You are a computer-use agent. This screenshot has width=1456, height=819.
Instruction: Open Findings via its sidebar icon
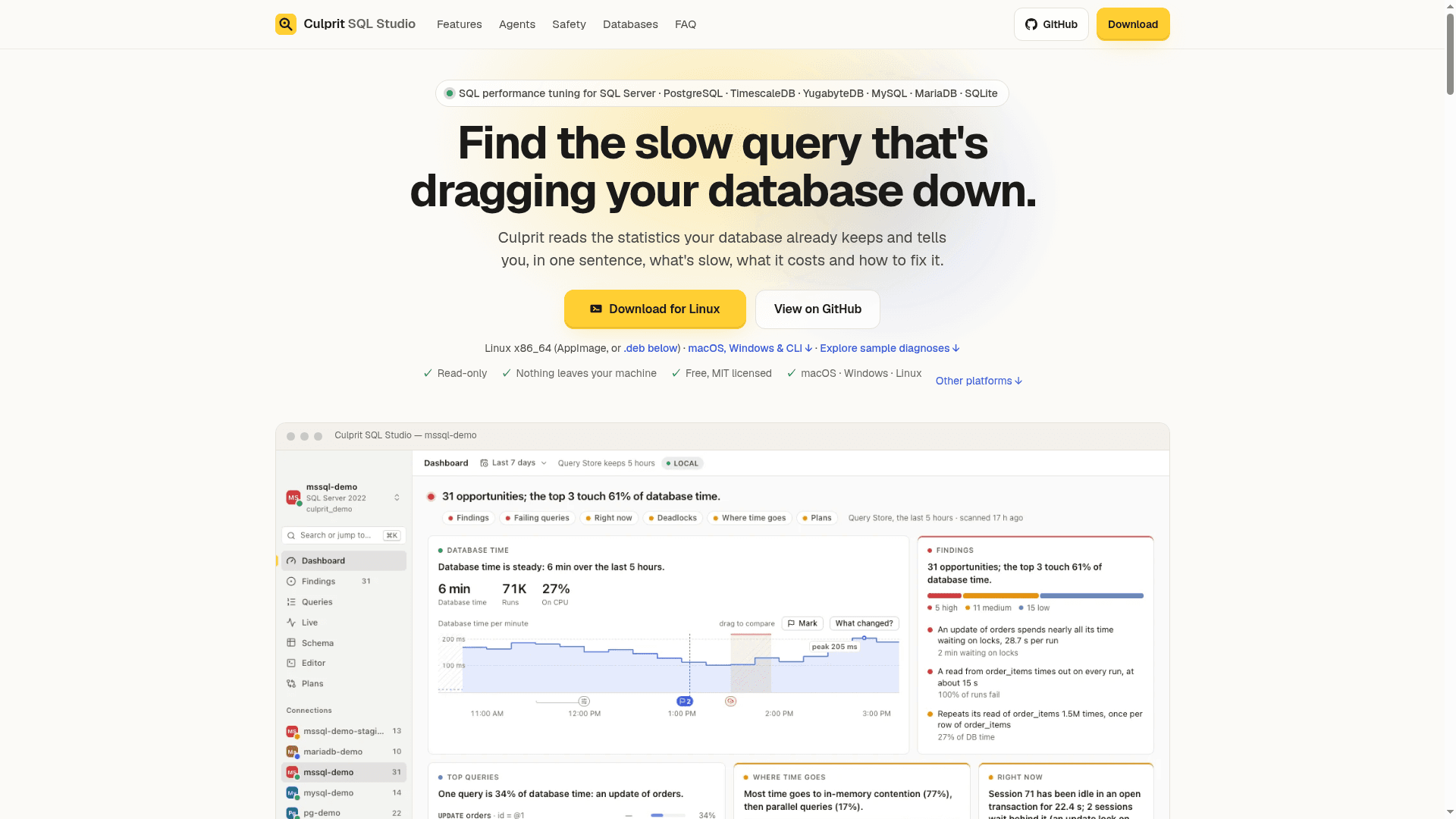coord(291,582)
